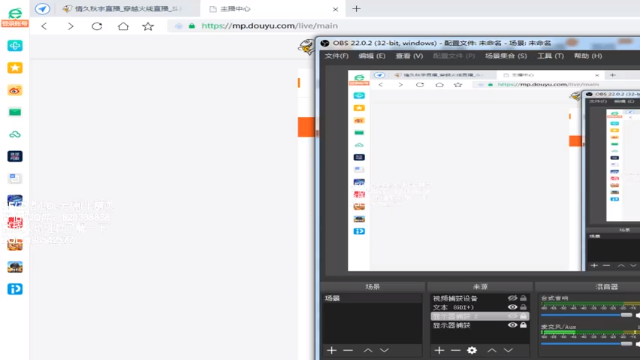This screenshot has width=640, height=360.
Task: Open the Weibo sidebar icon
Action: pyautogui.click(x=15, y=90)
